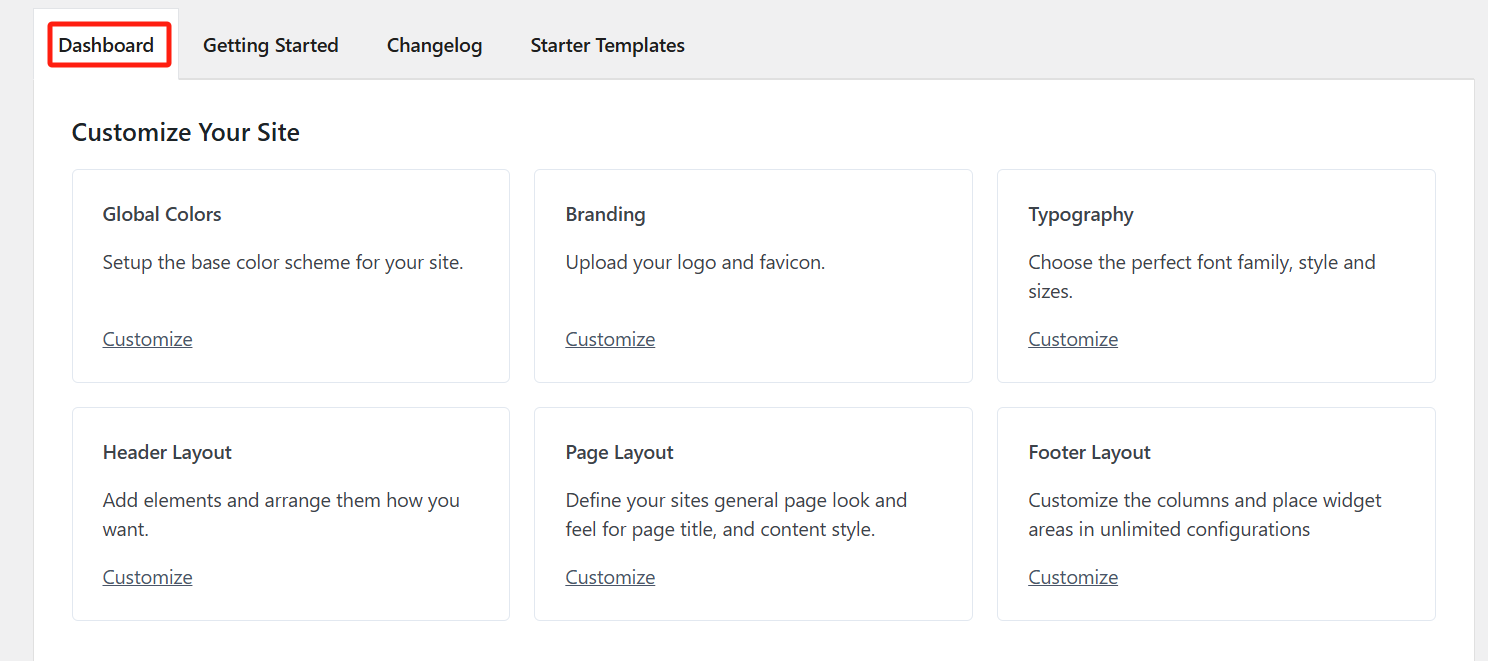
Task: Click the Branding description text
Action: click(695, 261)
